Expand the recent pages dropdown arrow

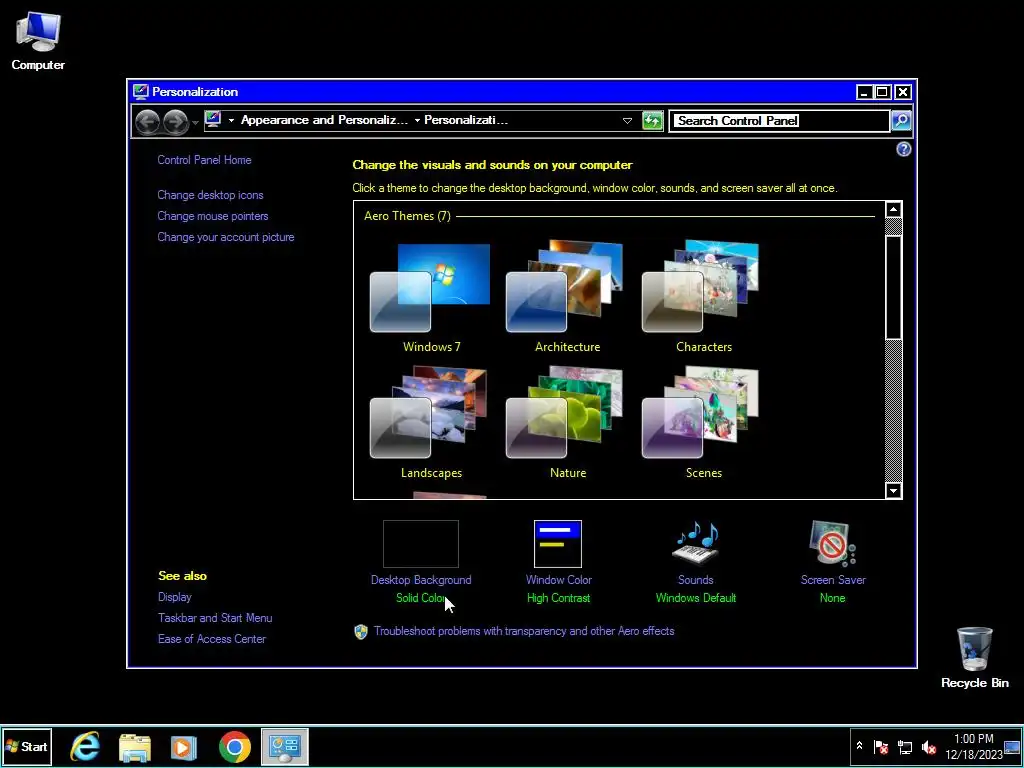tap(195, 123)
